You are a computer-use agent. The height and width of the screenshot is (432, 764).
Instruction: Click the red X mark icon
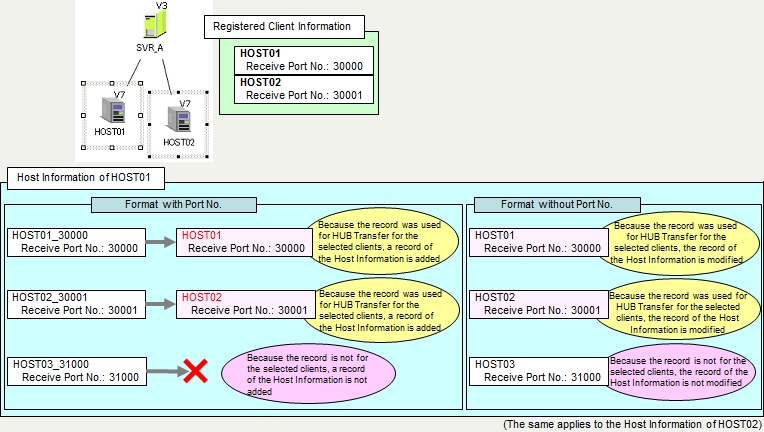point(196,371)
